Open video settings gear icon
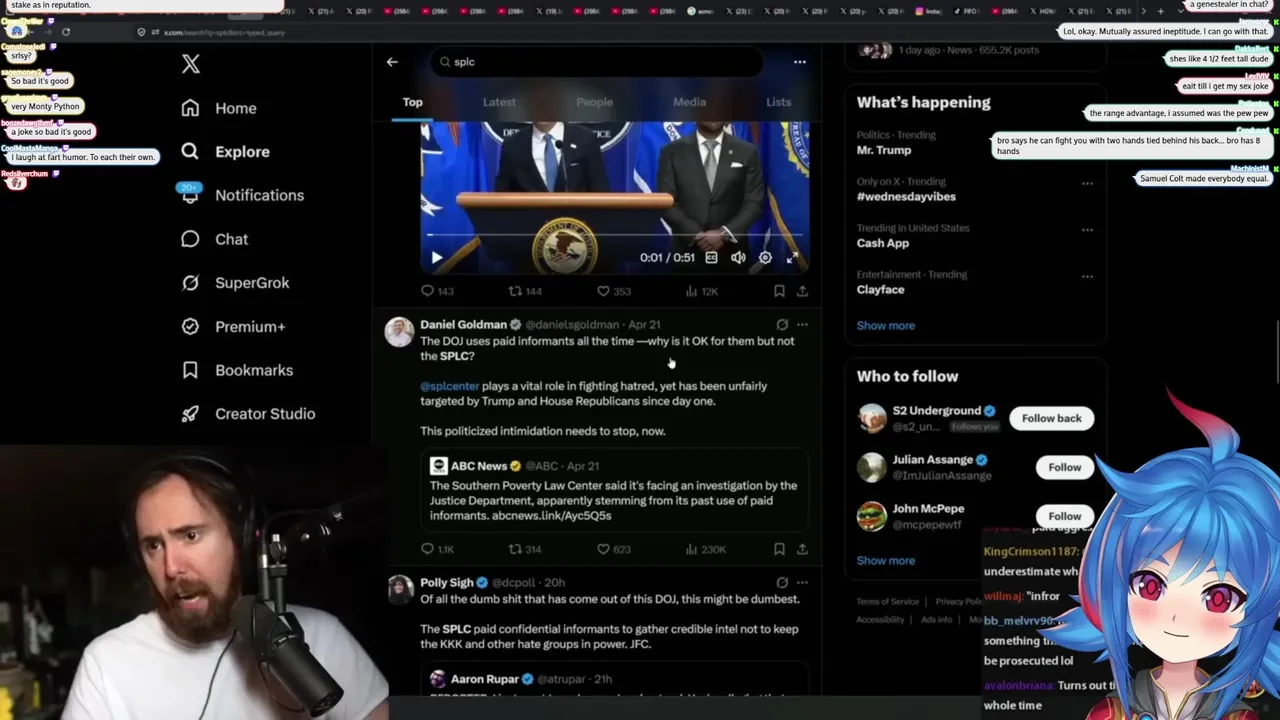Viewport: 1280px width, 720px height. click(765, 258)
